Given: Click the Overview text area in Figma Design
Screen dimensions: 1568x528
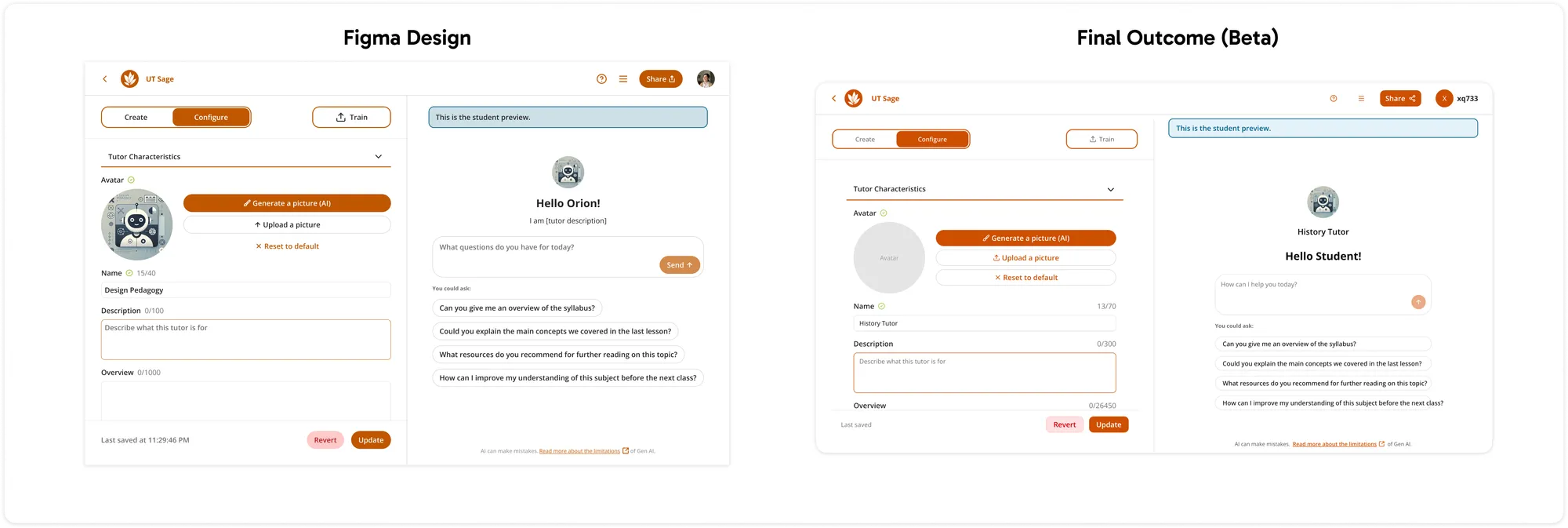Looking at the screenshot, I should pos(246,401).
